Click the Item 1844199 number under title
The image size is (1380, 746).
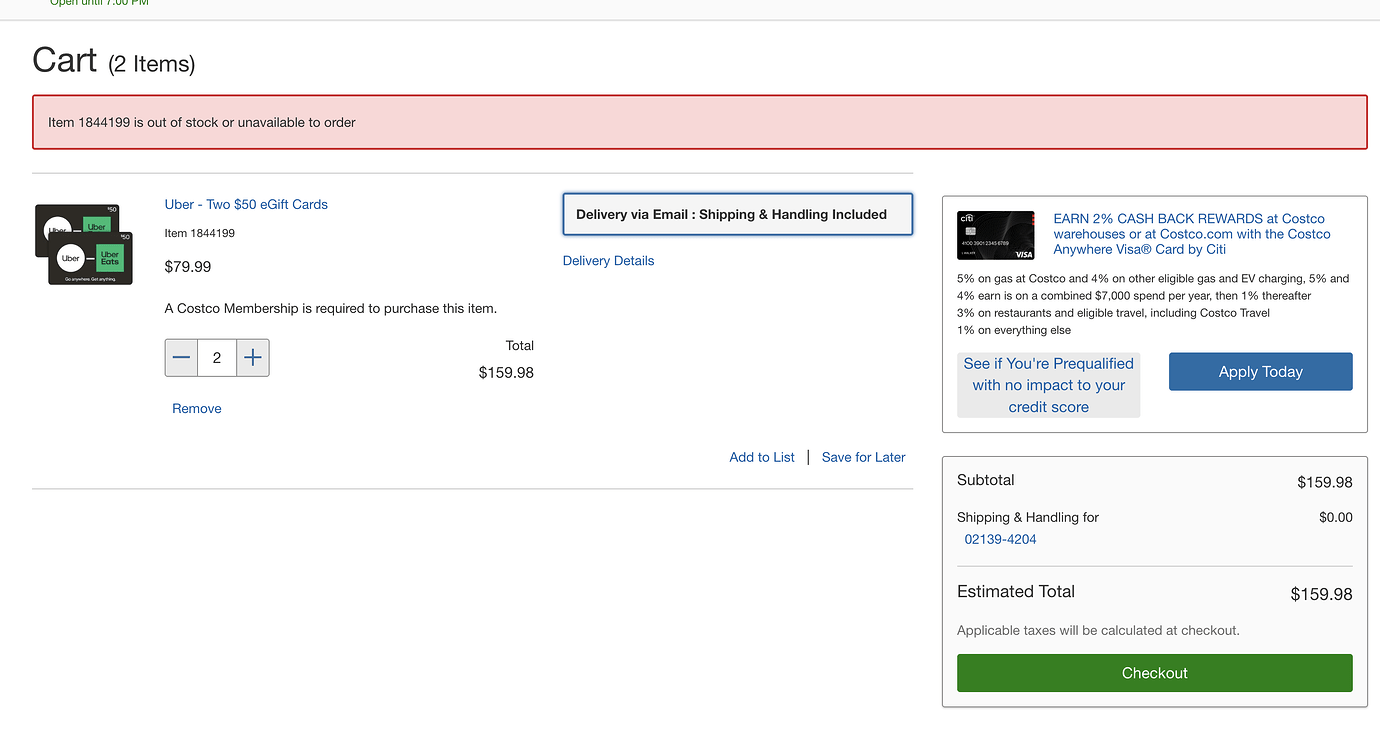[x=200, y=233]
